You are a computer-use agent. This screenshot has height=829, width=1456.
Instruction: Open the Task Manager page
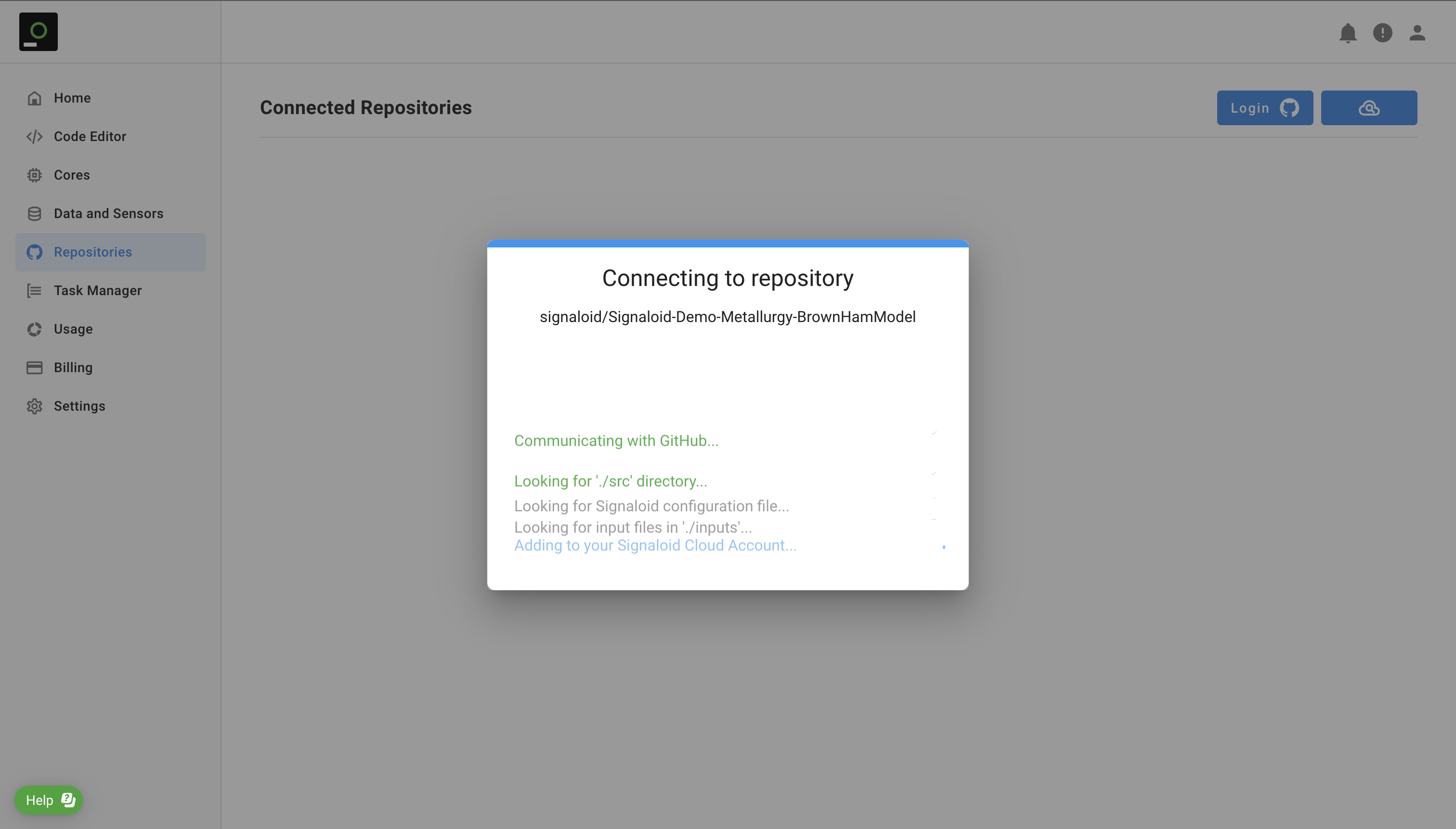(97, 291)
